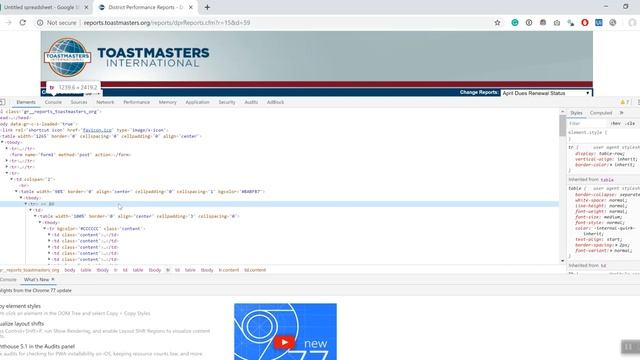
Task: Open the Performance panel tab
Action: tap(136, 102)
